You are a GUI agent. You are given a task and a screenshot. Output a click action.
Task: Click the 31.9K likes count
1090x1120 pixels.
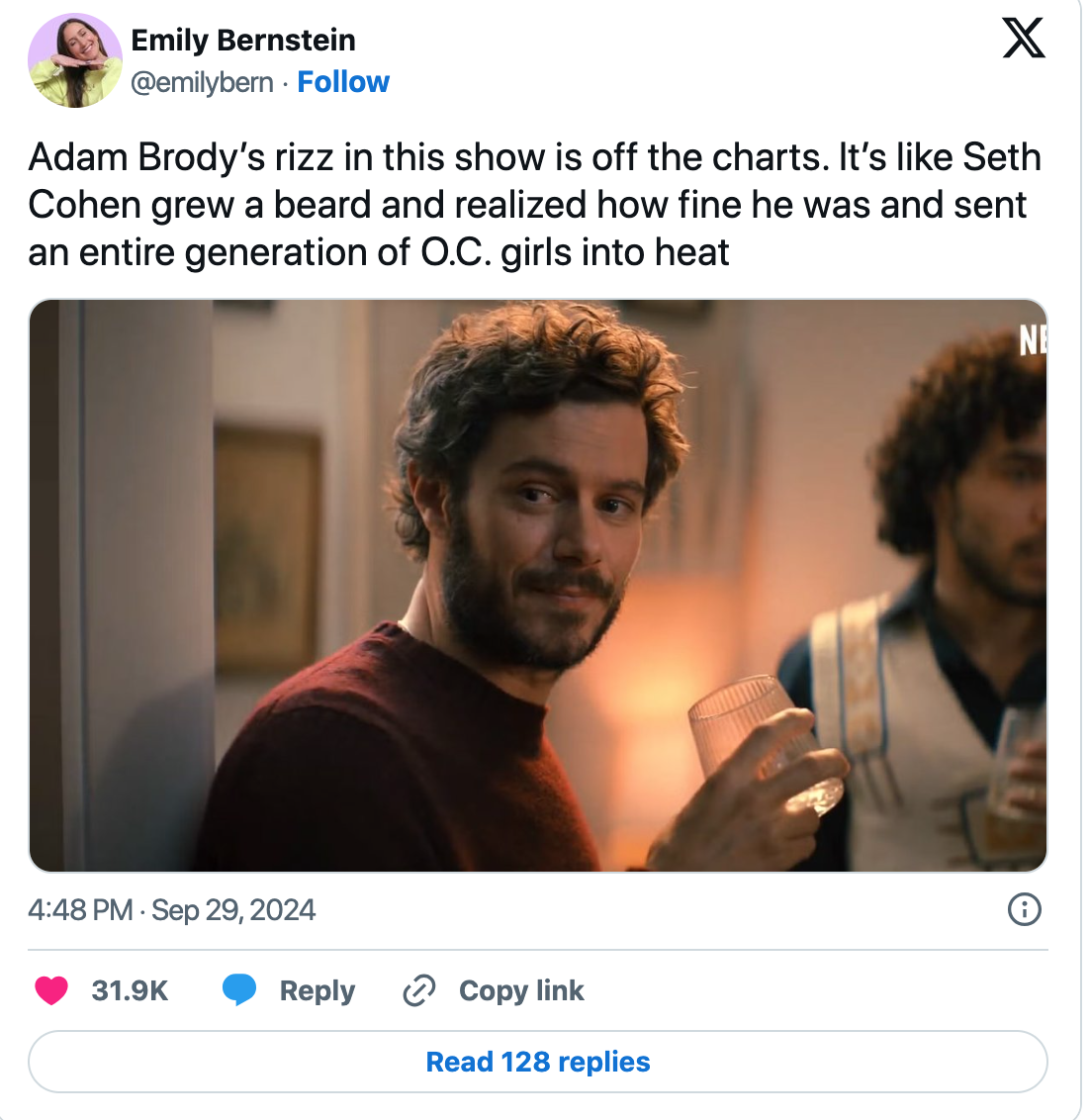pos(130,990)
